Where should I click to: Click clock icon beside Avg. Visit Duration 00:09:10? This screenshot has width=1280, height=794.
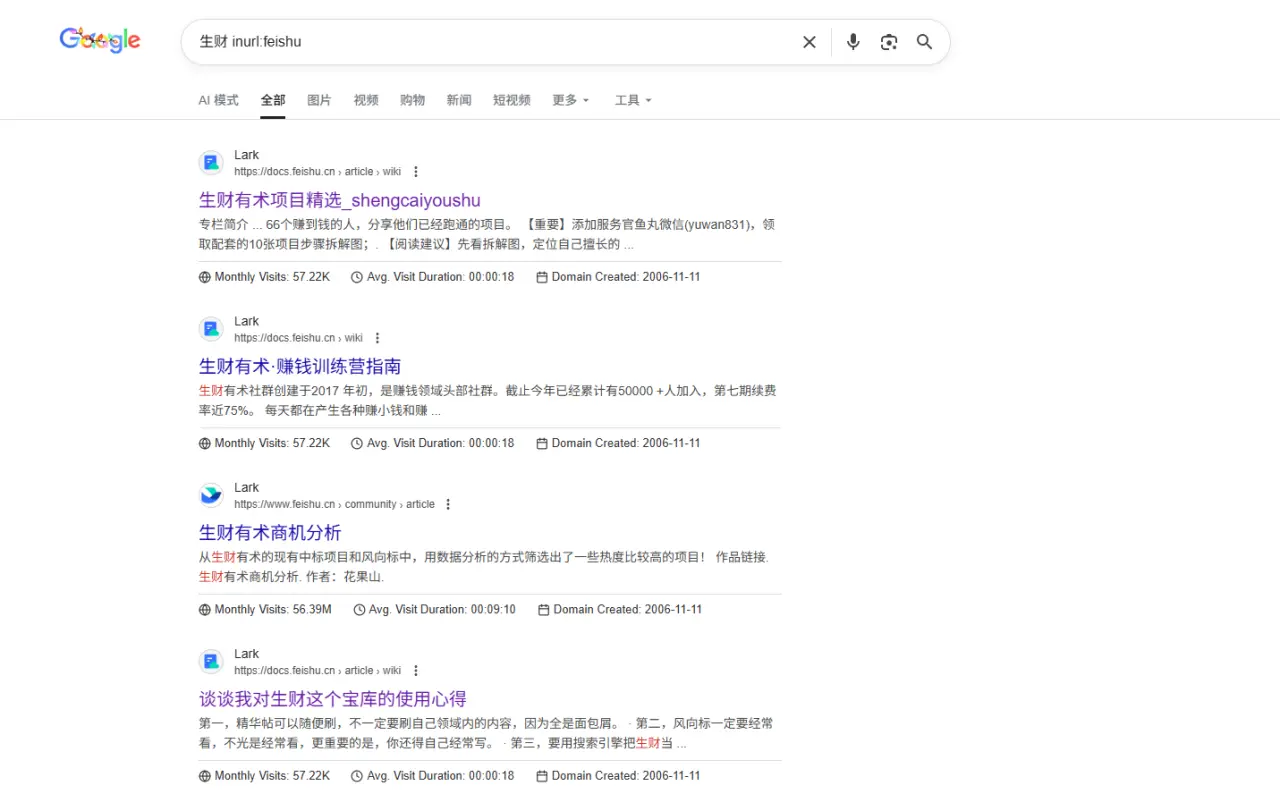359,610
